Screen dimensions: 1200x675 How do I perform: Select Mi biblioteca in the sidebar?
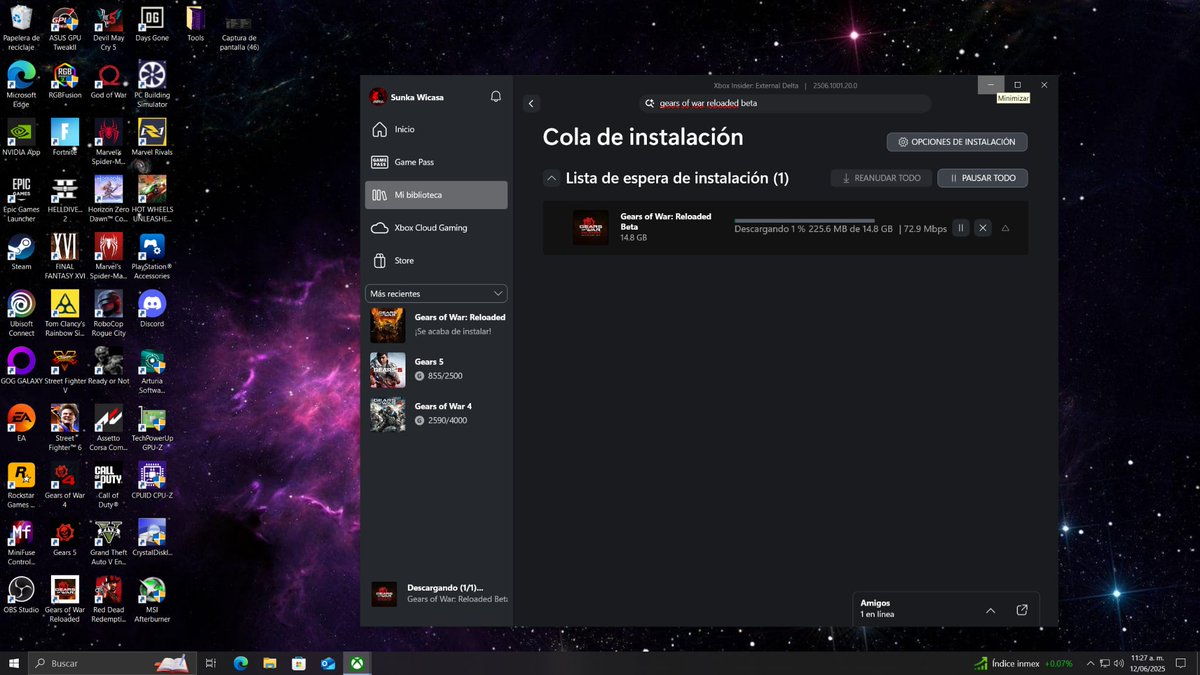click(436, 195)
